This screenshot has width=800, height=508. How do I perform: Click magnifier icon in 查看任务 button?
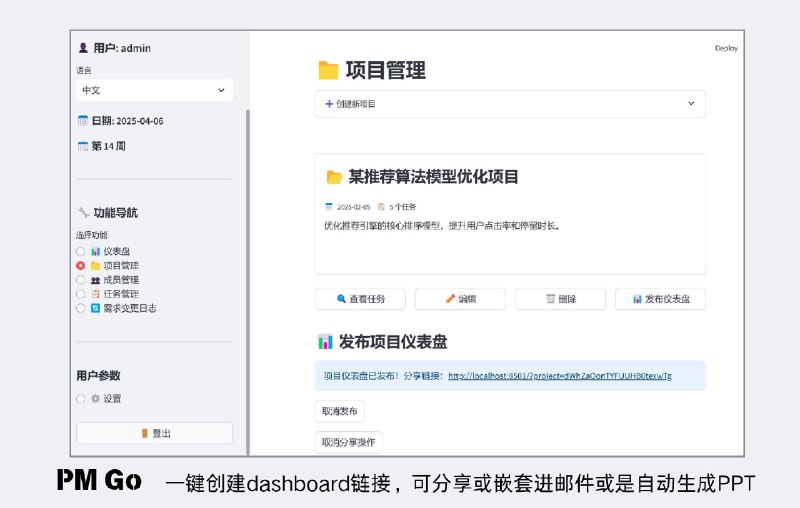tap(341, 299)
